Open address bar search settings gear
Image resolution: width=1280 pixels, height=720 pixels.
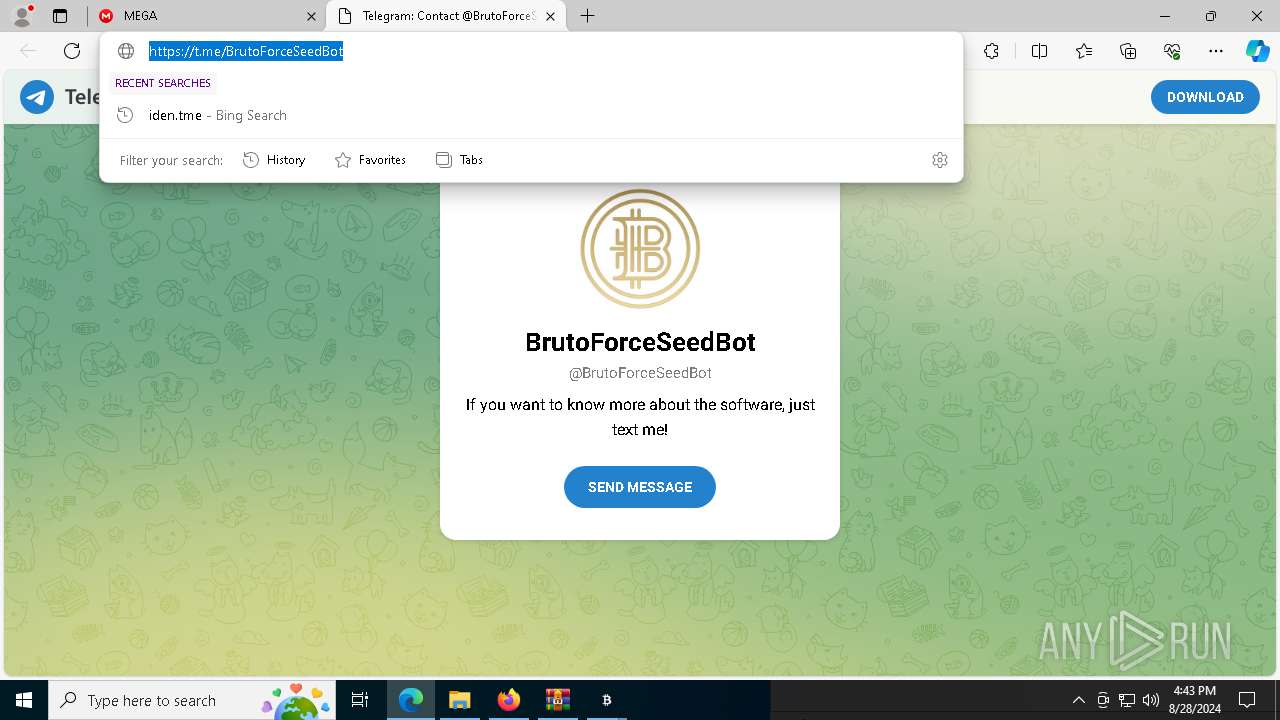[939, 160]
